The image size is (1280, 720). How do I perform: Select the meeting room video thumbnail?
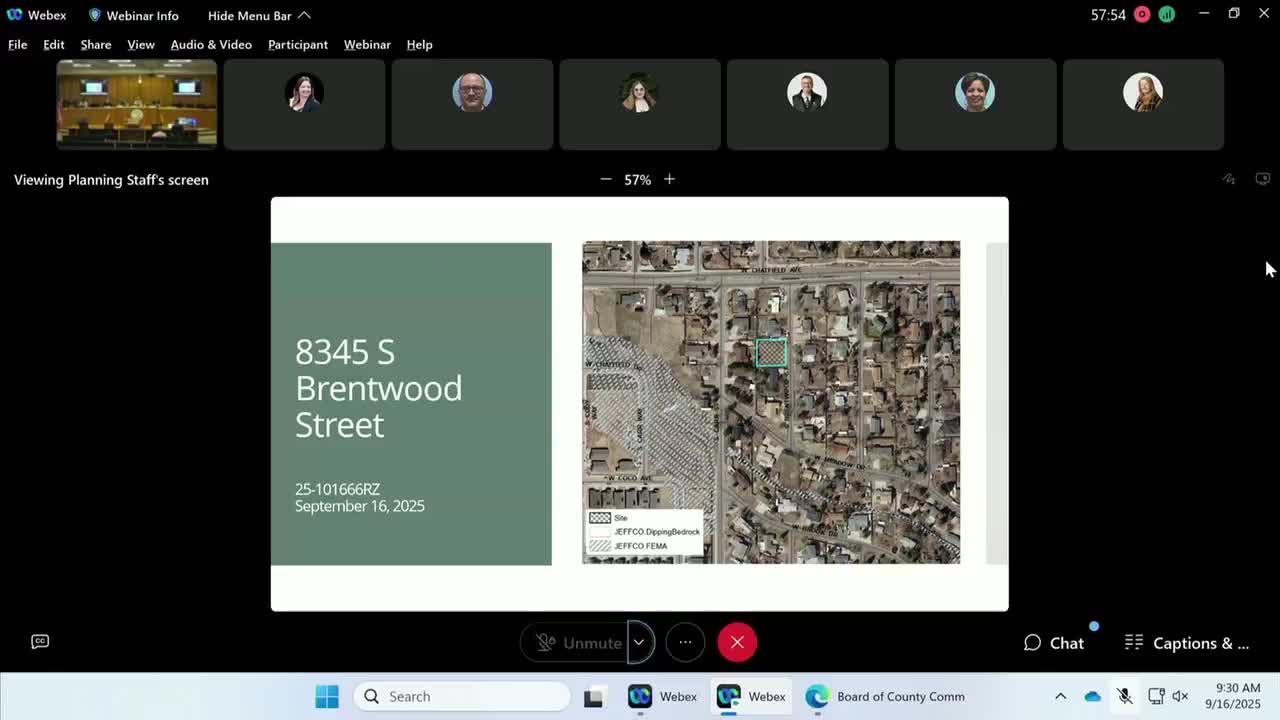(x=137, y=104)
